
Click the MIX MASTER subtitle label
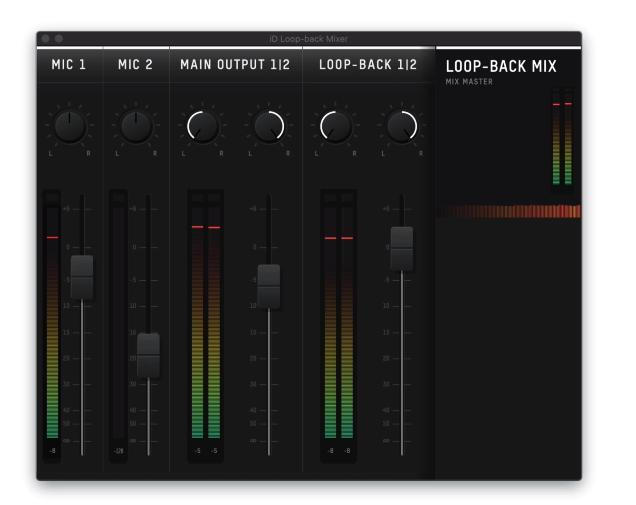click(469, 82)
